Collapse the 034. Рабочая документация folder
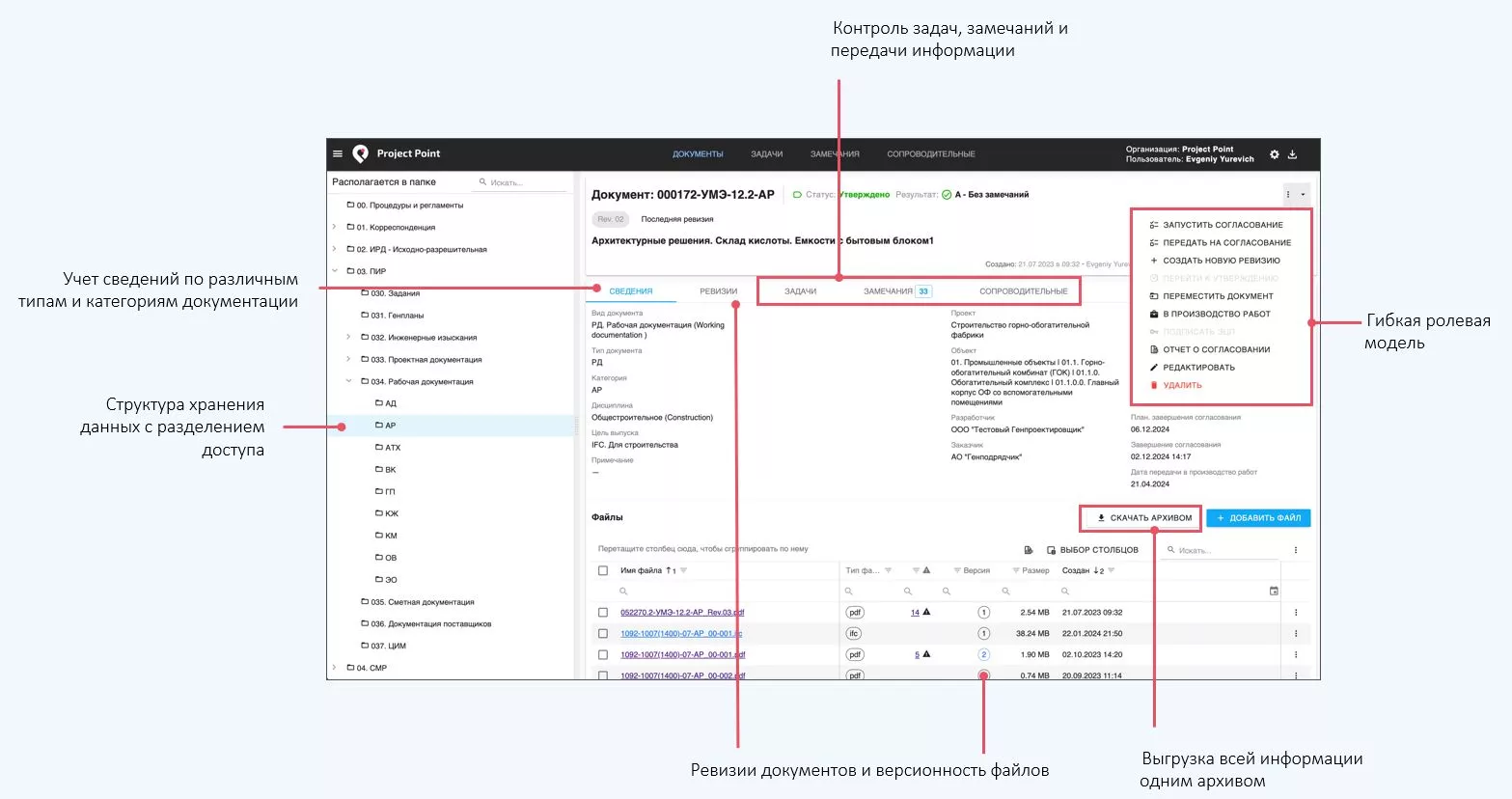The height and width of the screenshot is (799, 1512). coord(348,381)
